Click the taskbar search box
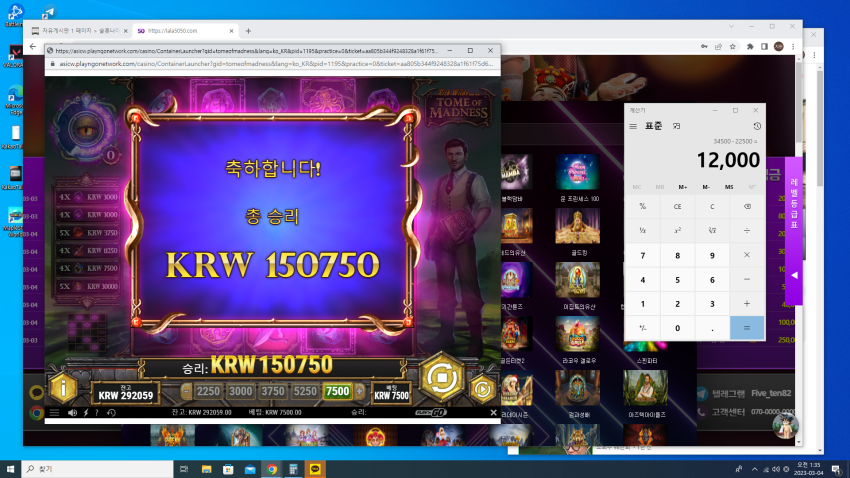The height and width of the screenshot is (478, 850). pyautogui.click(x=98, y=469)
